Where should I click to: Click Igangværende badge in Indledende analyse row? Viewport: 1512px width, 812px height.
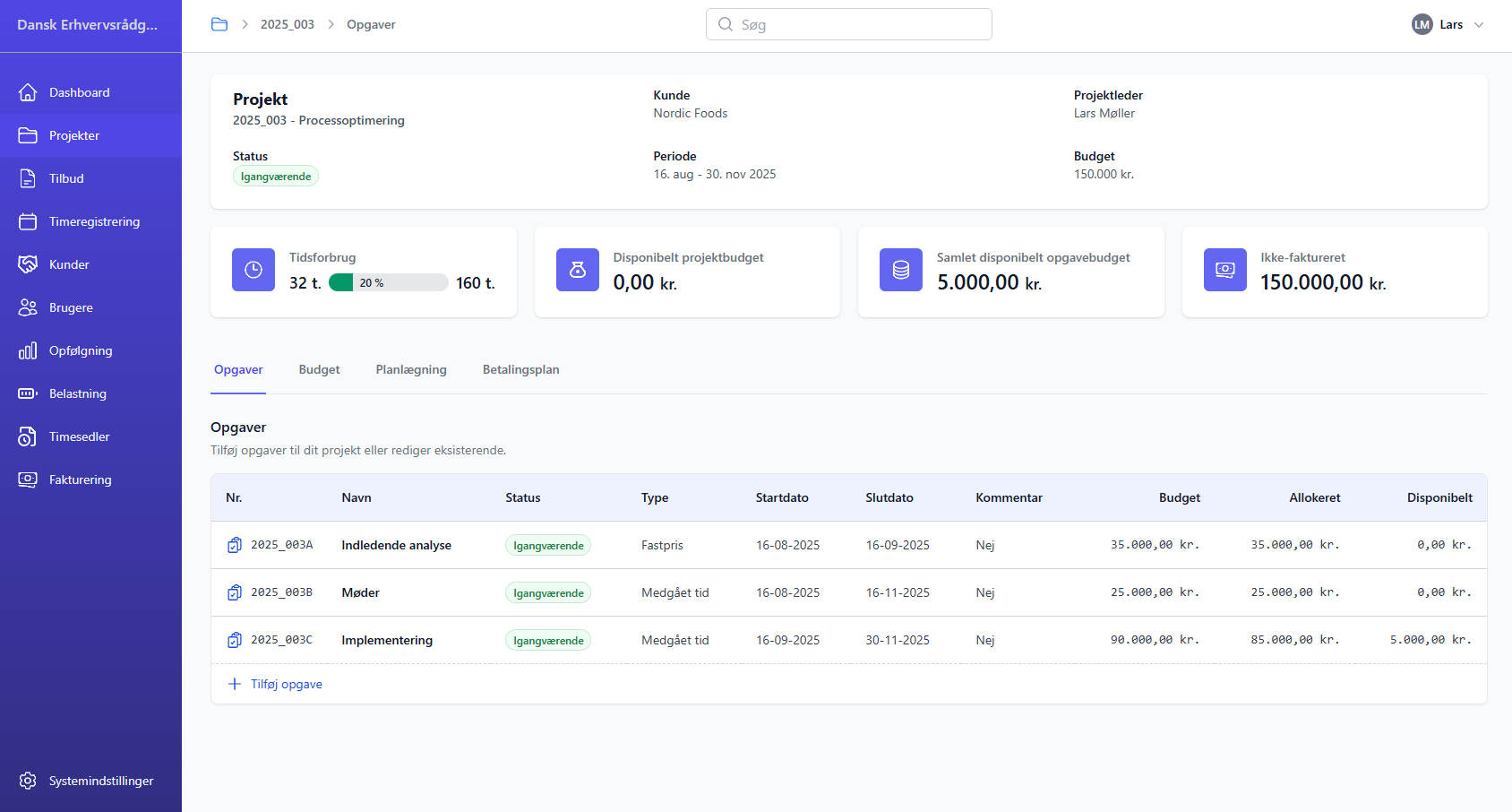pos(548,545)
